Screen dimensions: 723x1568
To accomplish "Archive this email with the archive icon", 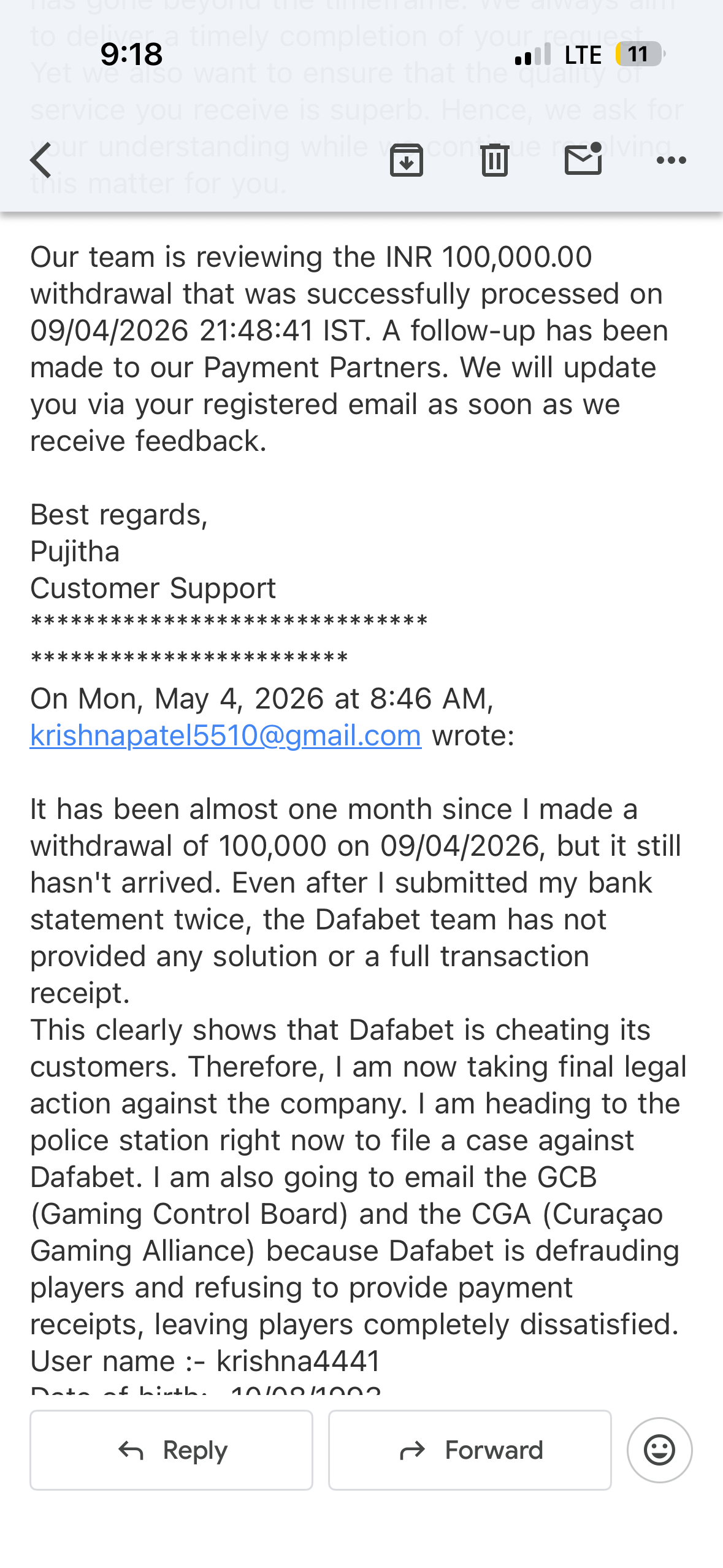I will [407, 160].
